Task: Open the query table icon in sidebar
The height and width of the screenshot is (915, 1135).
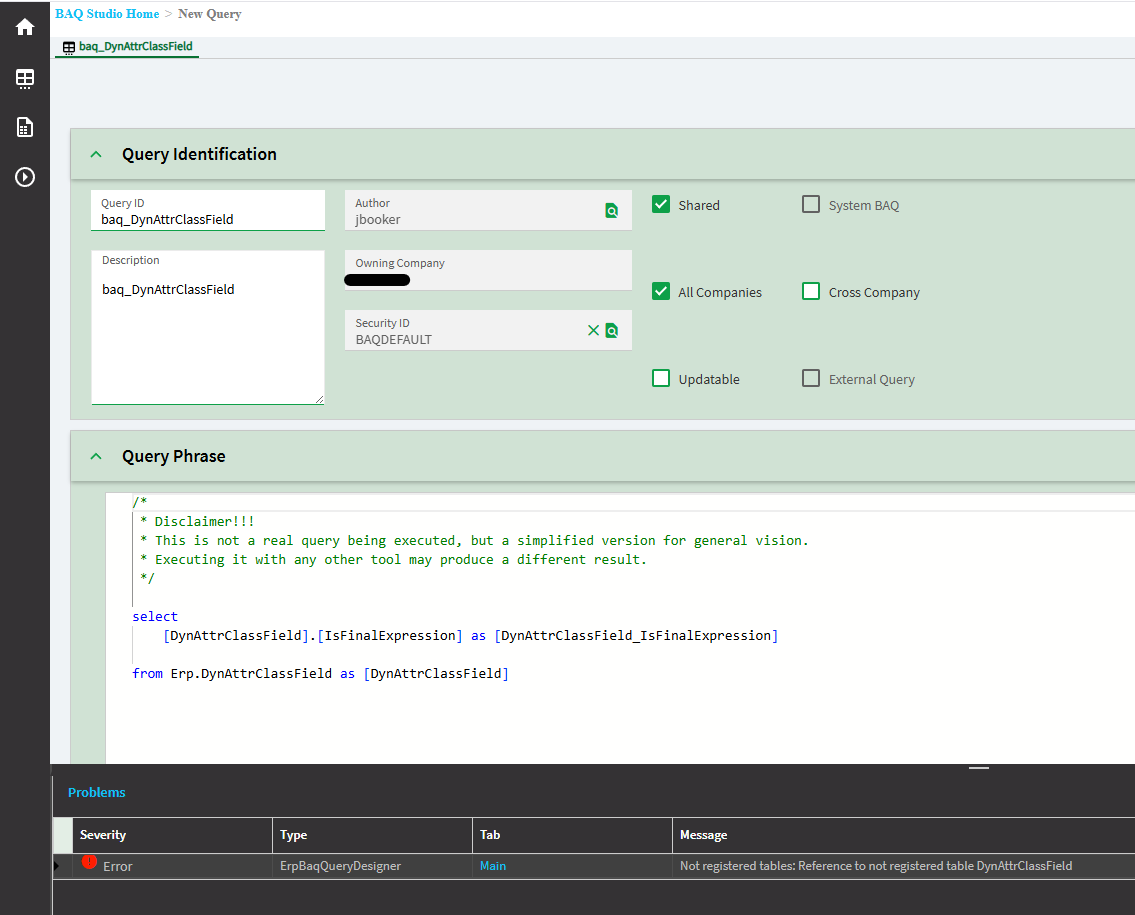Action: (x=25, y=78)
